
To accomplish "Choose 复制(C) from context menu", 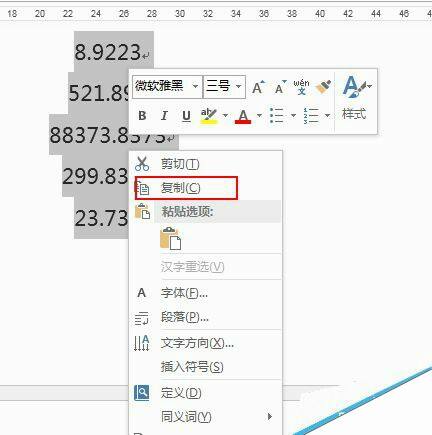I will tap(205, 188).
